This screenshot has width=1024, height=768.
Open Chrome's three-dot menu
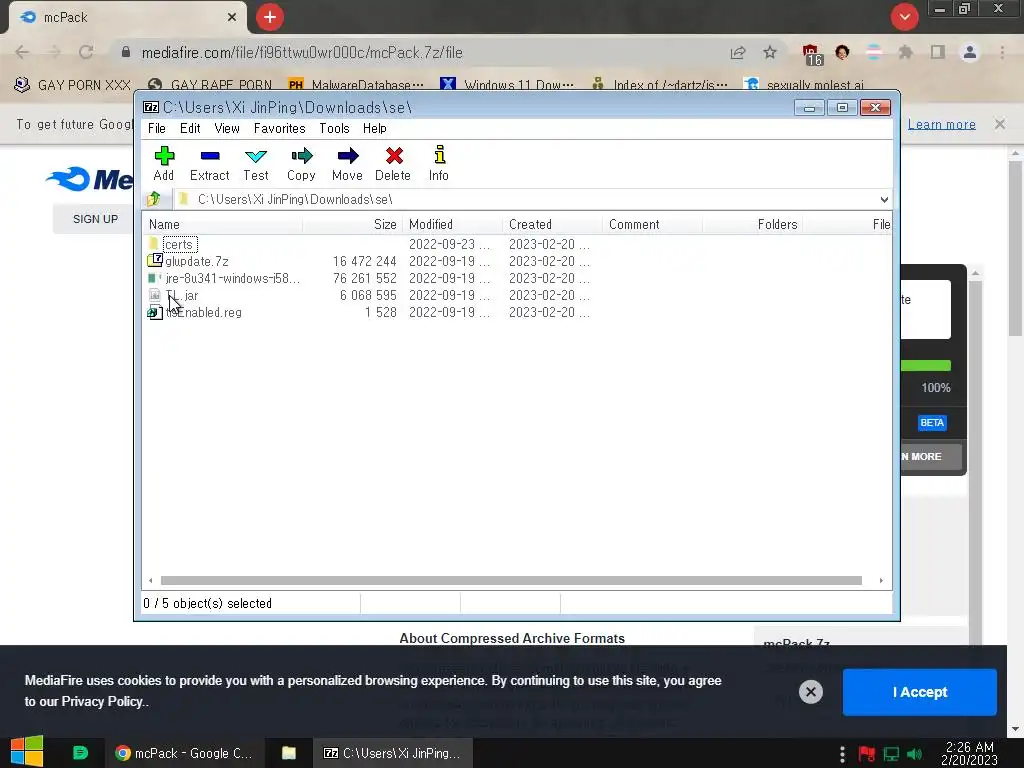pyautogui.click(x=1002, y=52)
